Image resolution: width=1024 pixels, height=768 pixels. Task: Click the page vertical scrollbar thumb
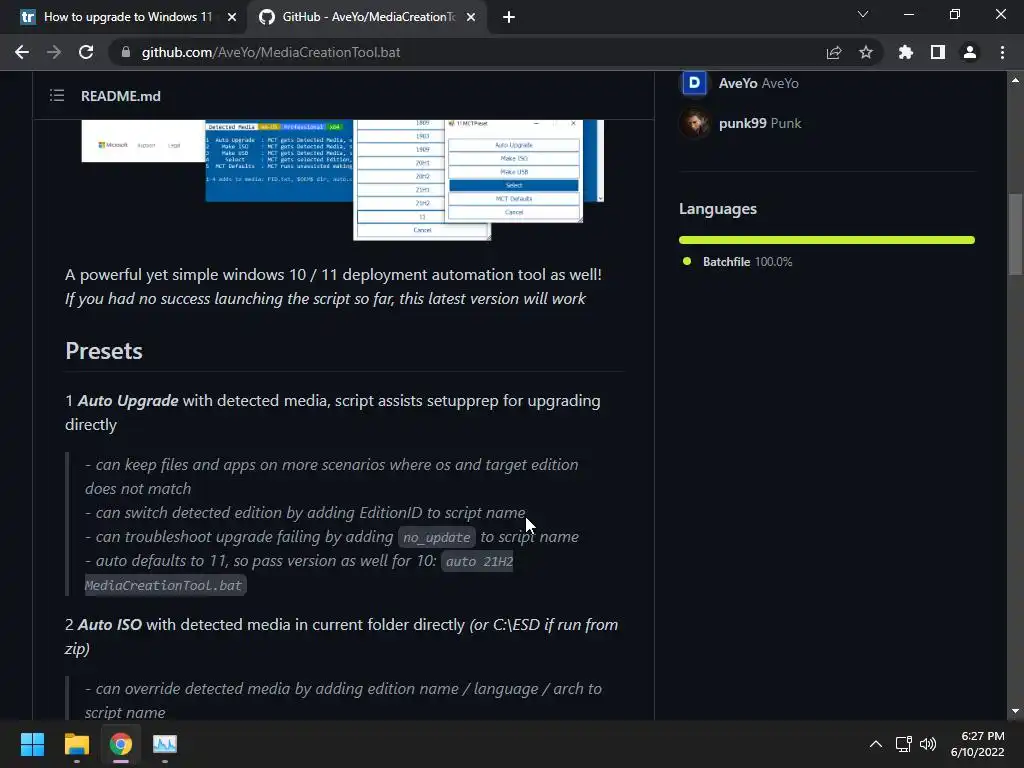pos(1015,234)
